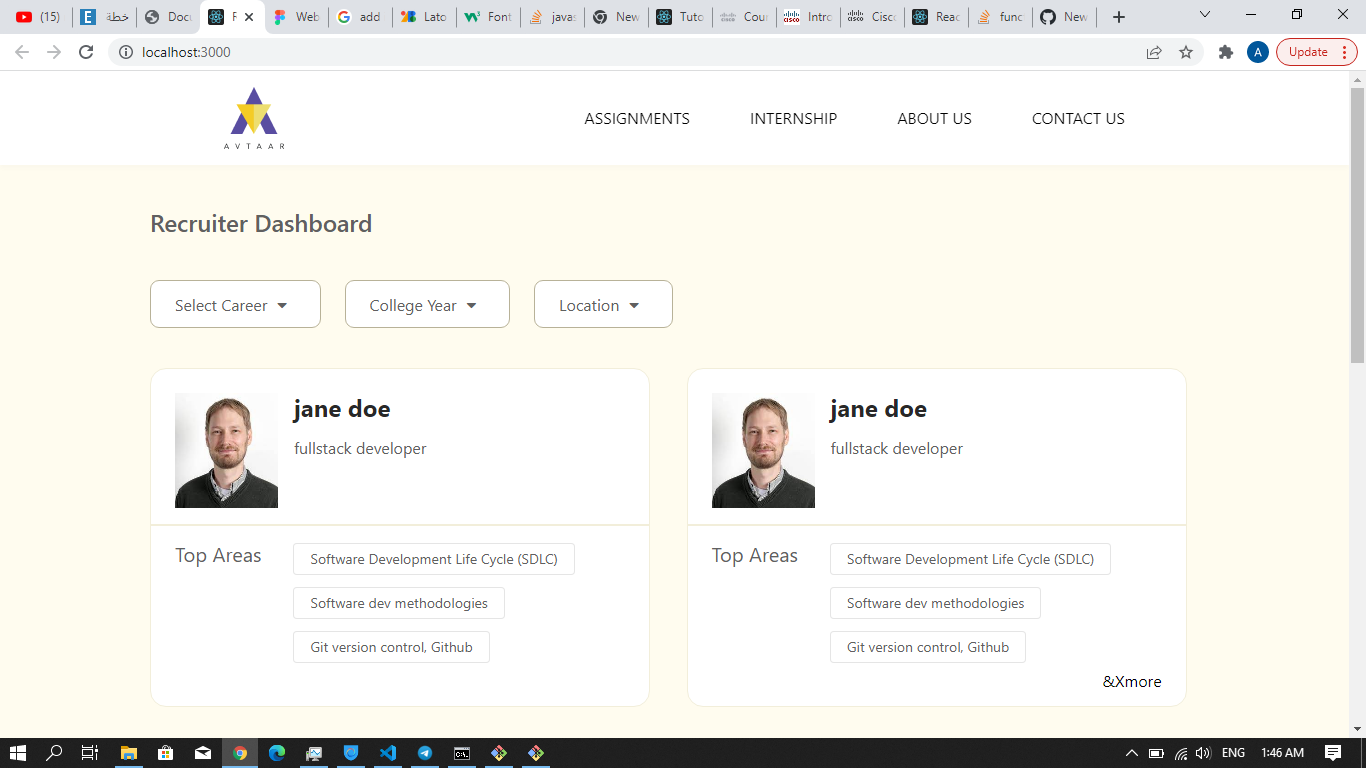Open Telegram from the taskbar
This screenshot has height=768, width=1366.
pos(425,752)
